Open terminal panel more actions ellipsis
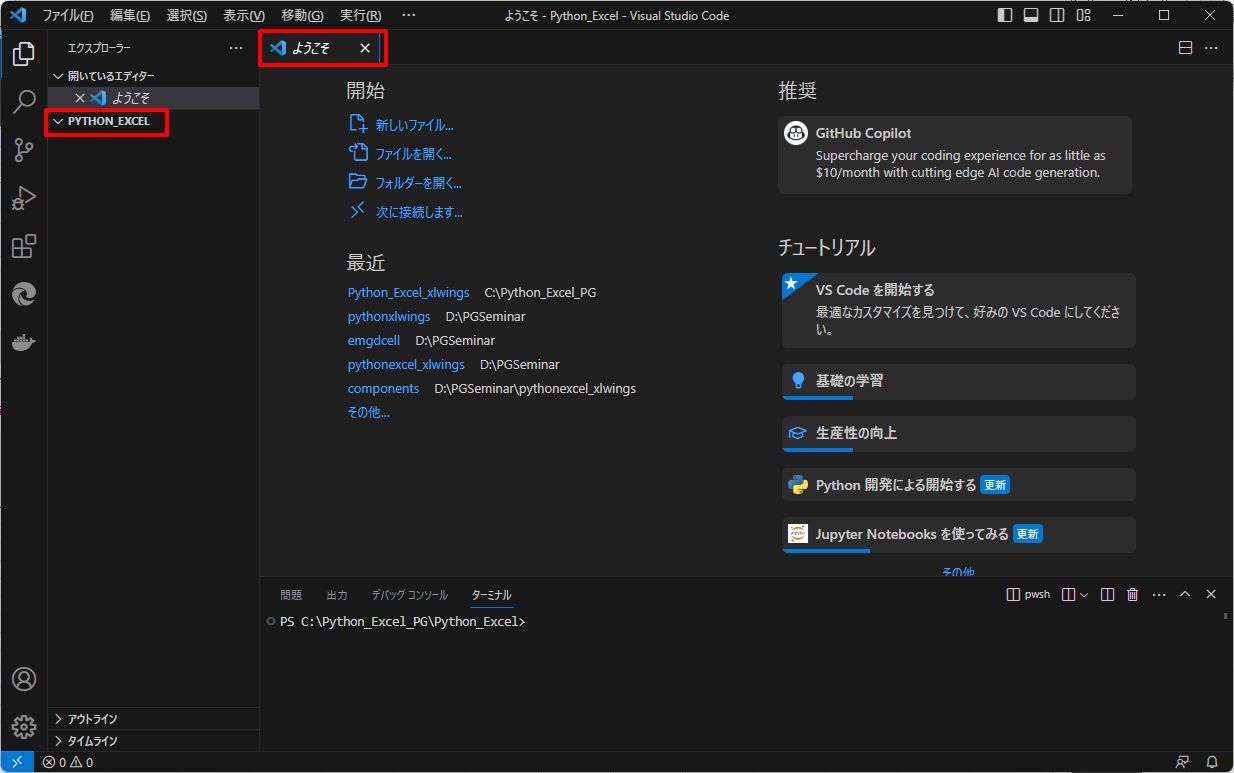The width and height of the screenshot is (1234, 773). pos(1159,594)
